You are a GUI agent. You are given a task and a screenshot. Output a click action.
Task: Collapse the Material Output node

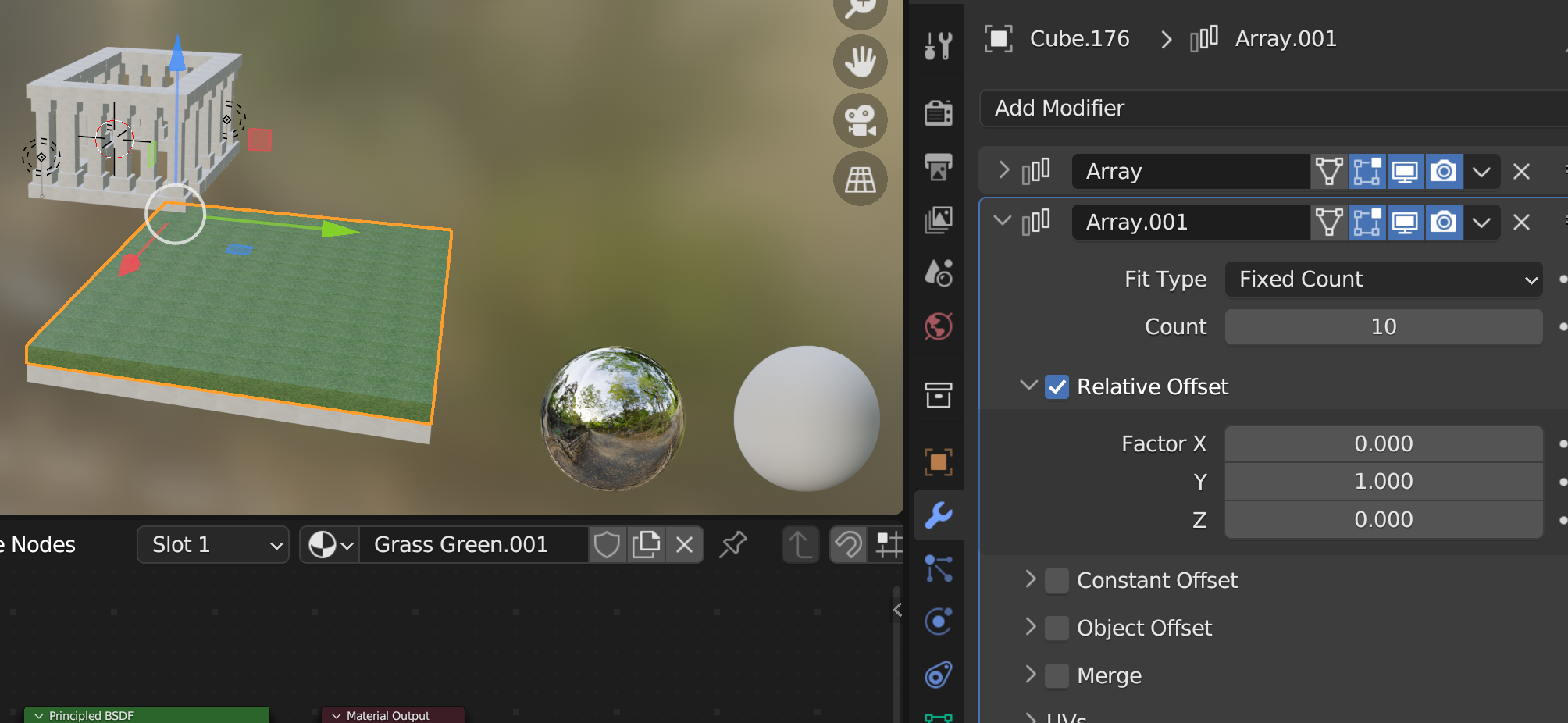click(337, 715)
